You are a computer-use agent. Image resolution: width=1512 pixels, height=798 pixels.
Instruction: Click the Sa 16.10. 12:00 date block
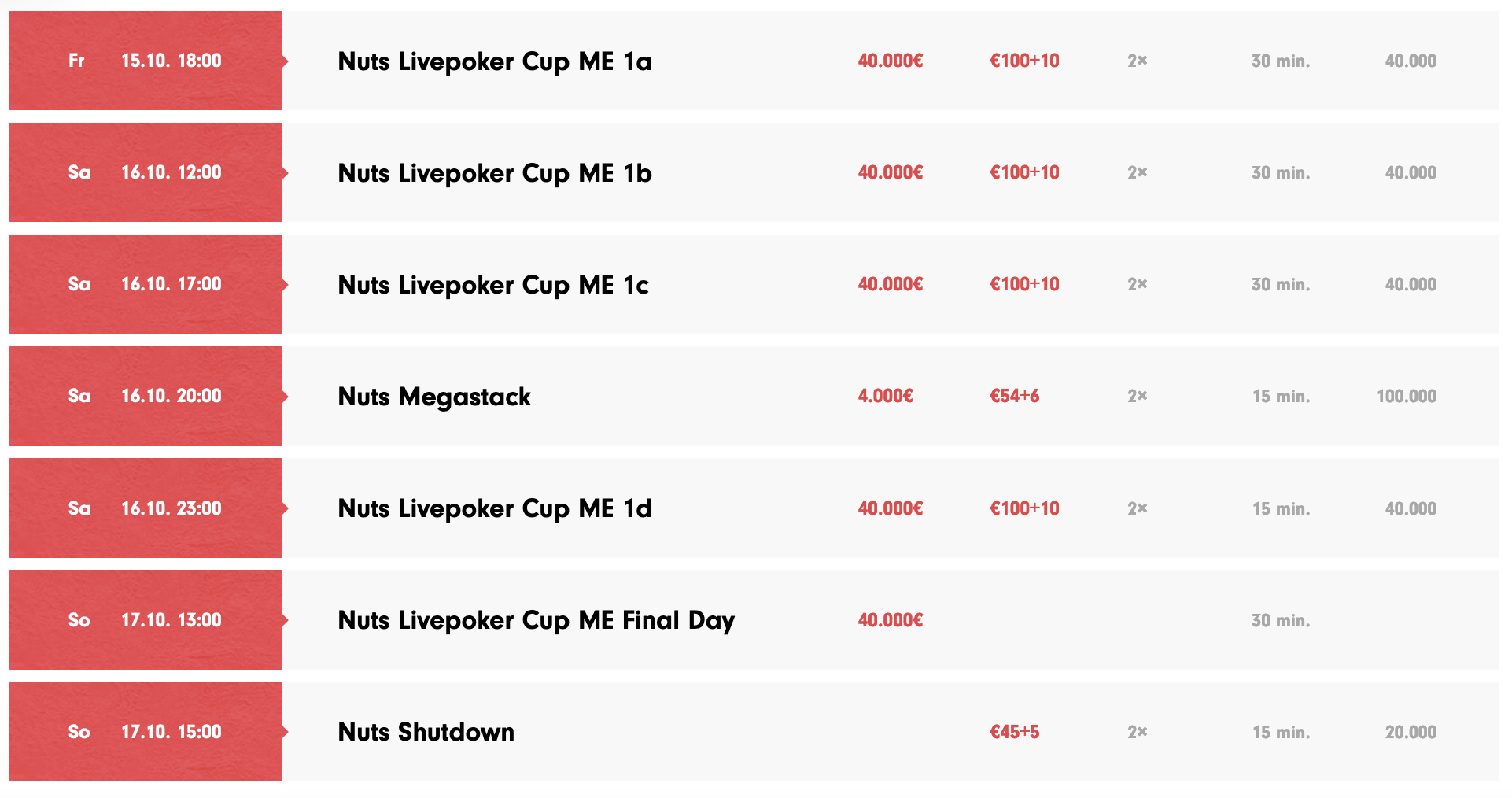145,172
